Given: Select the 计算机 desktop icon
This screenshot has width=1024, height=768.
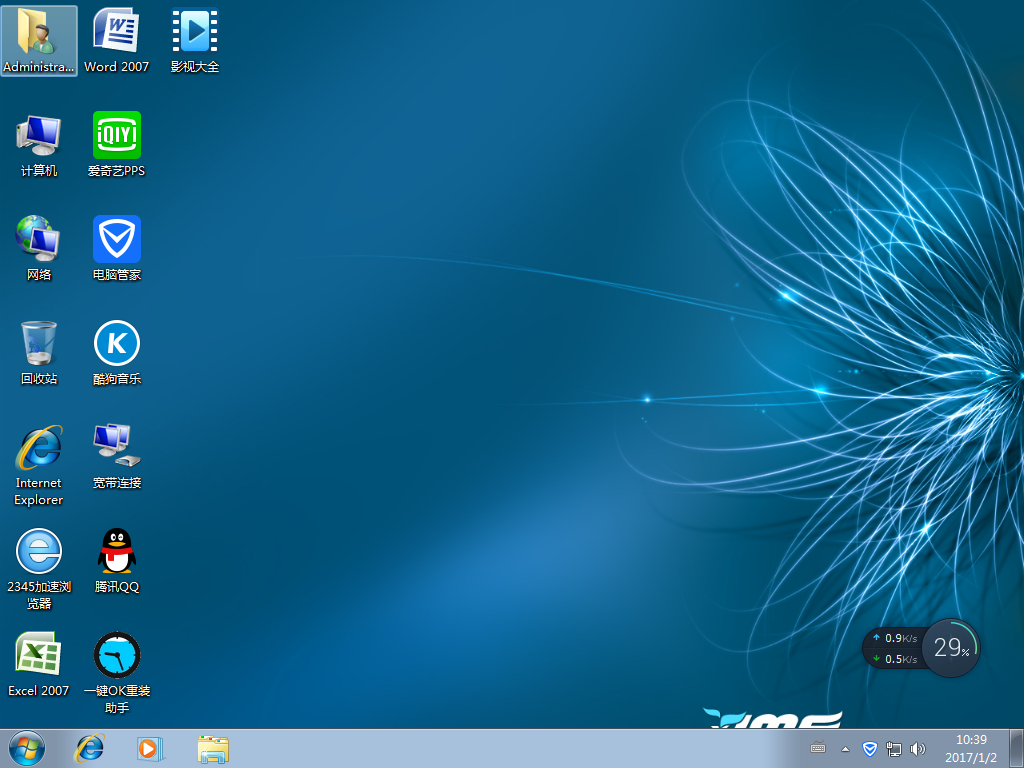Looking at the screenshot, I should pos(39,135).
